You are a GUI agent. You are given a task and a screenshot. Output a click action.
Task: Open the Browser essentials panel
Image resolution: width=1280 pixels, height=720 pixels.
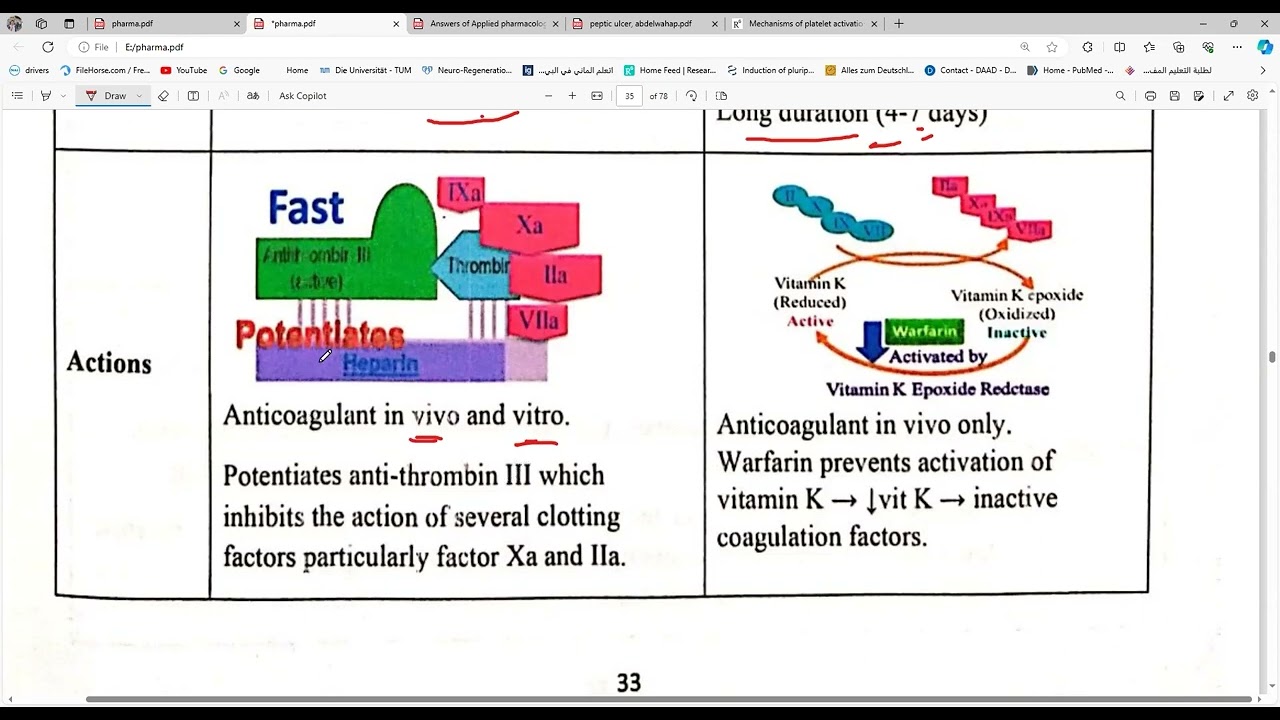pyautogui.click(x=1208, y=47)
